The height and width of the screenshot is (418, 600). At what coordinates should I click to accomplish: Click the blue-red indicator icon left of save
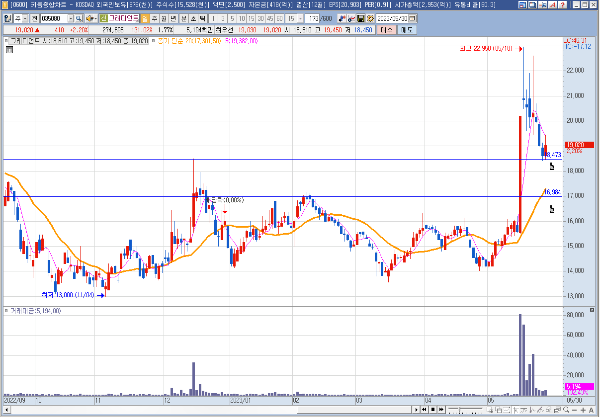[342, 18]
